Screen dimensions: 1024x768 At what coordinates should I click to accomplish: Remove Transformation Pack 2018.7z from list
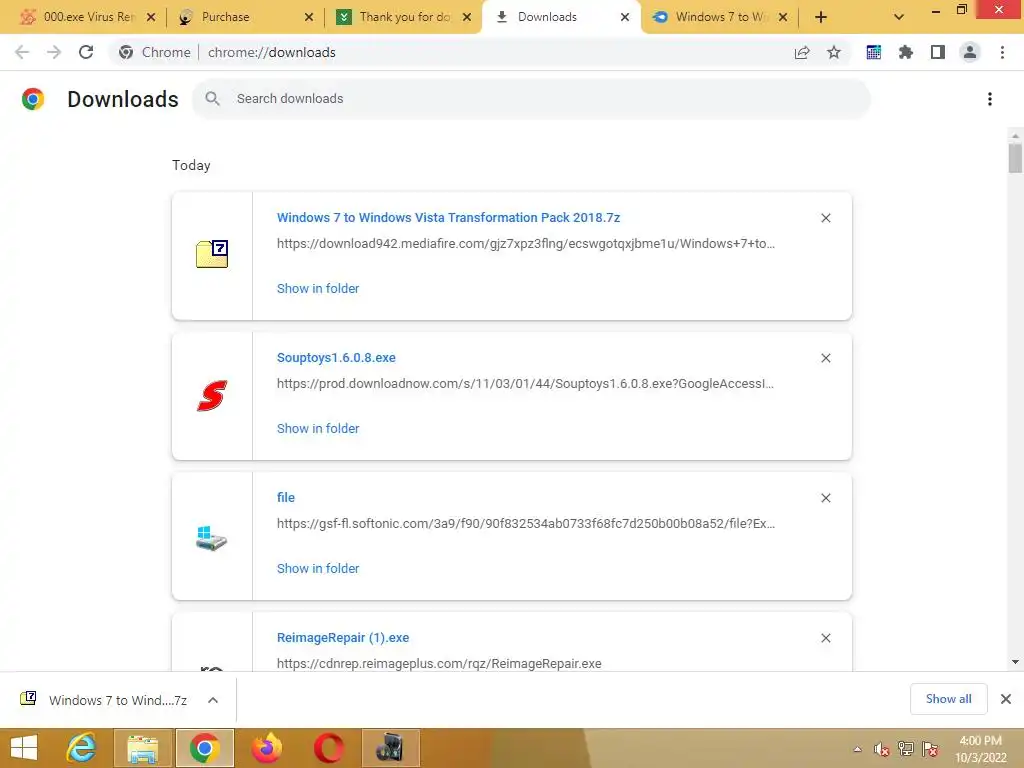click(825, 218)
